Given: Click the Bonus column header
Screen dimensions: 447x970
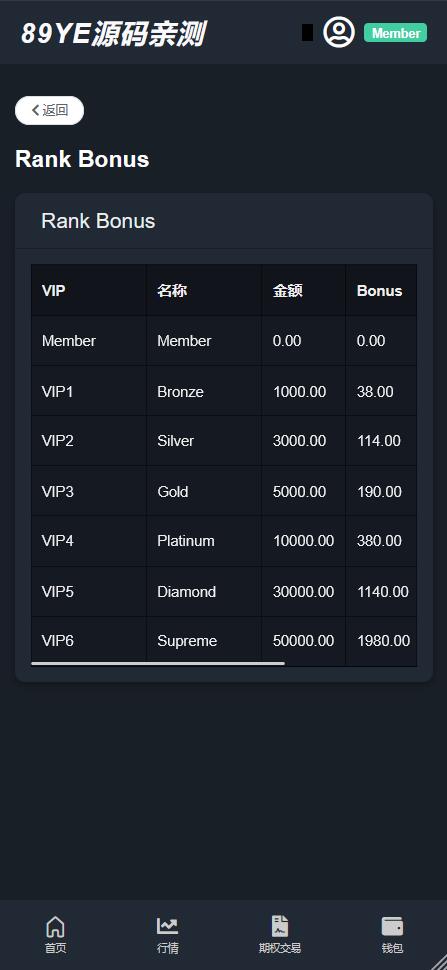Looking at the screenshot, I should (381, 290).
